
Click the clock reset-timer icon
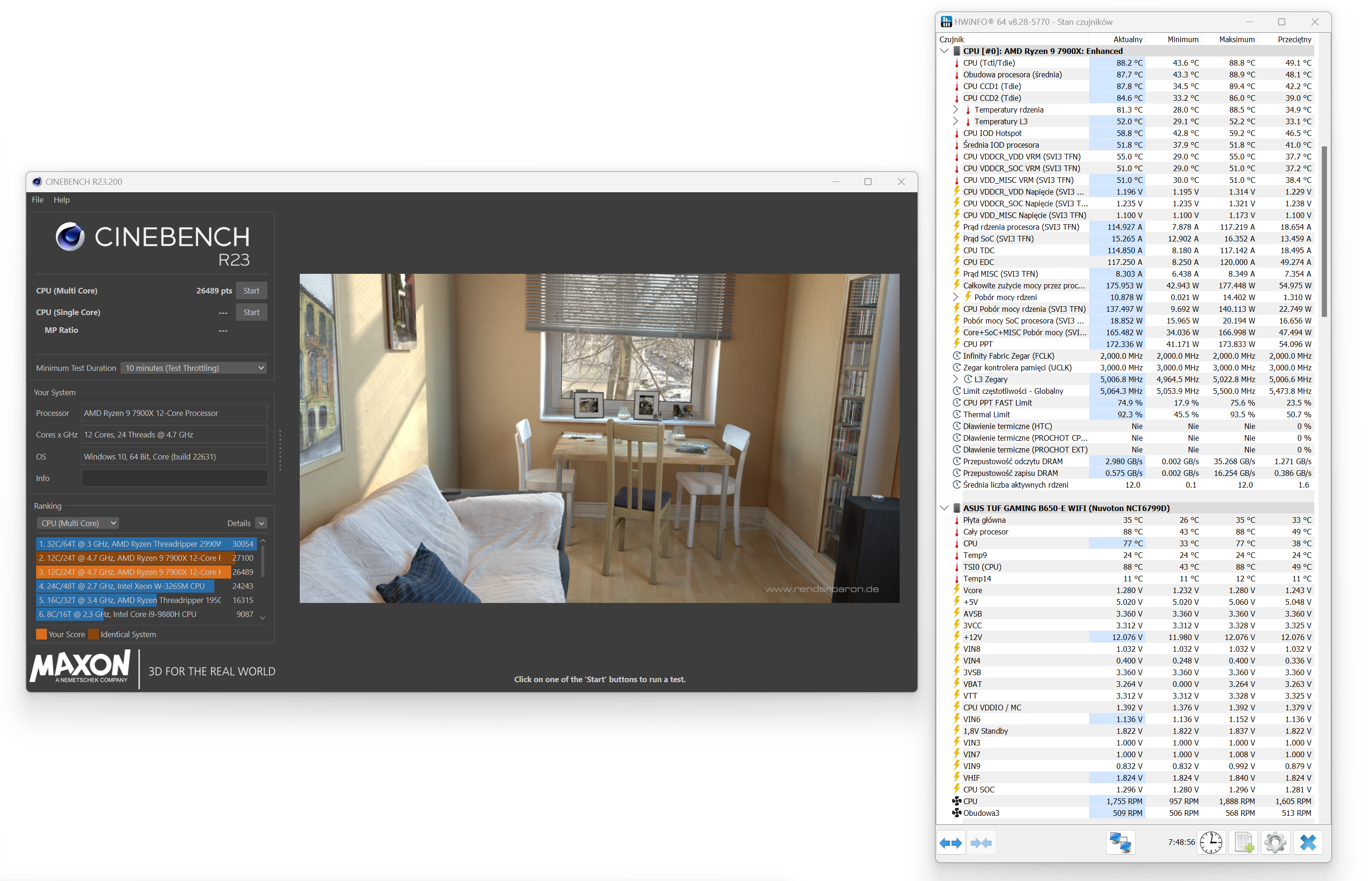(x=1211, y=843)
